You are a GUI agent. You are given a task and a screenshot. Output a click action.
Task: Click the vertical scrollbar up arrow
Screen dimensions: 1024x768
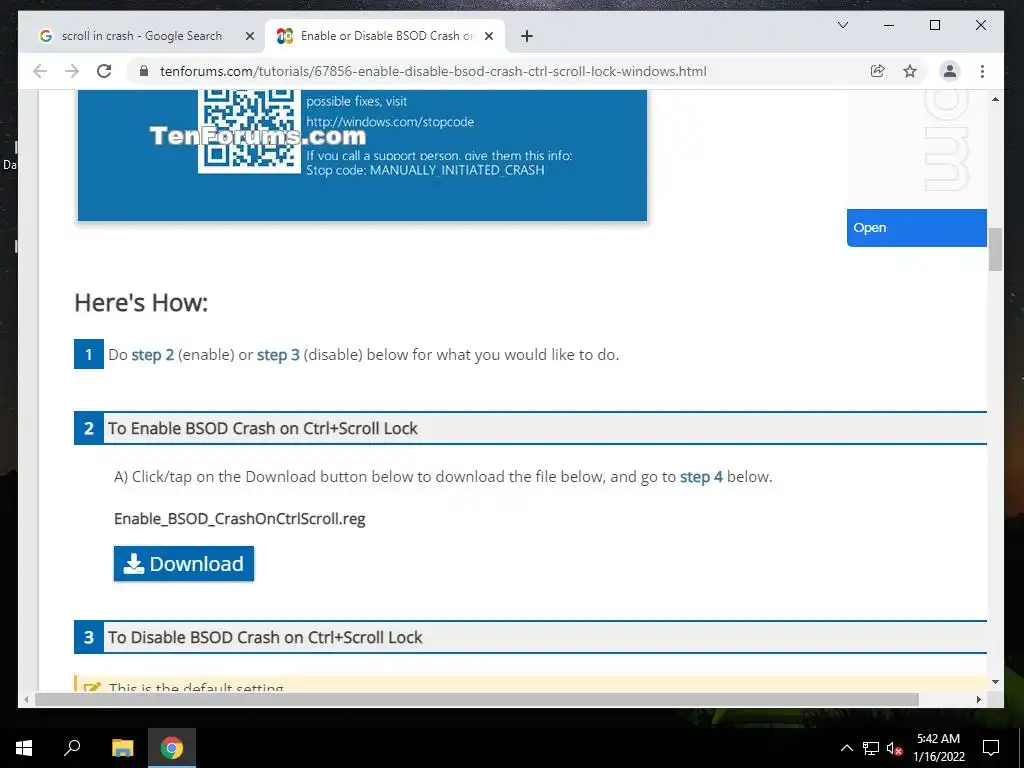pyautogui.click(x=995, y=99)
